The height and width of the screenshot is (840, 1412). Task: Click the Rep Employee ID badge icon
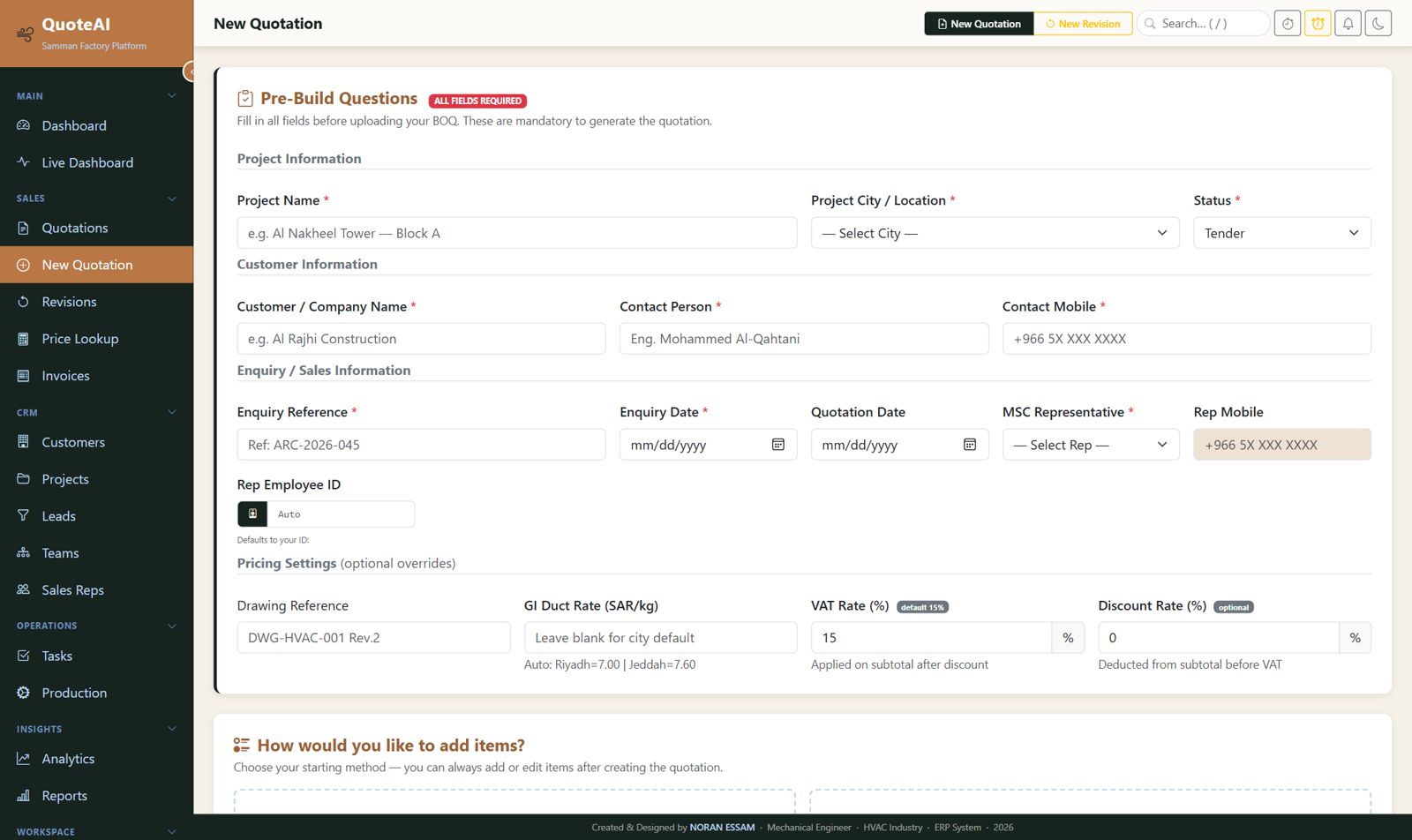coord(252,514)
